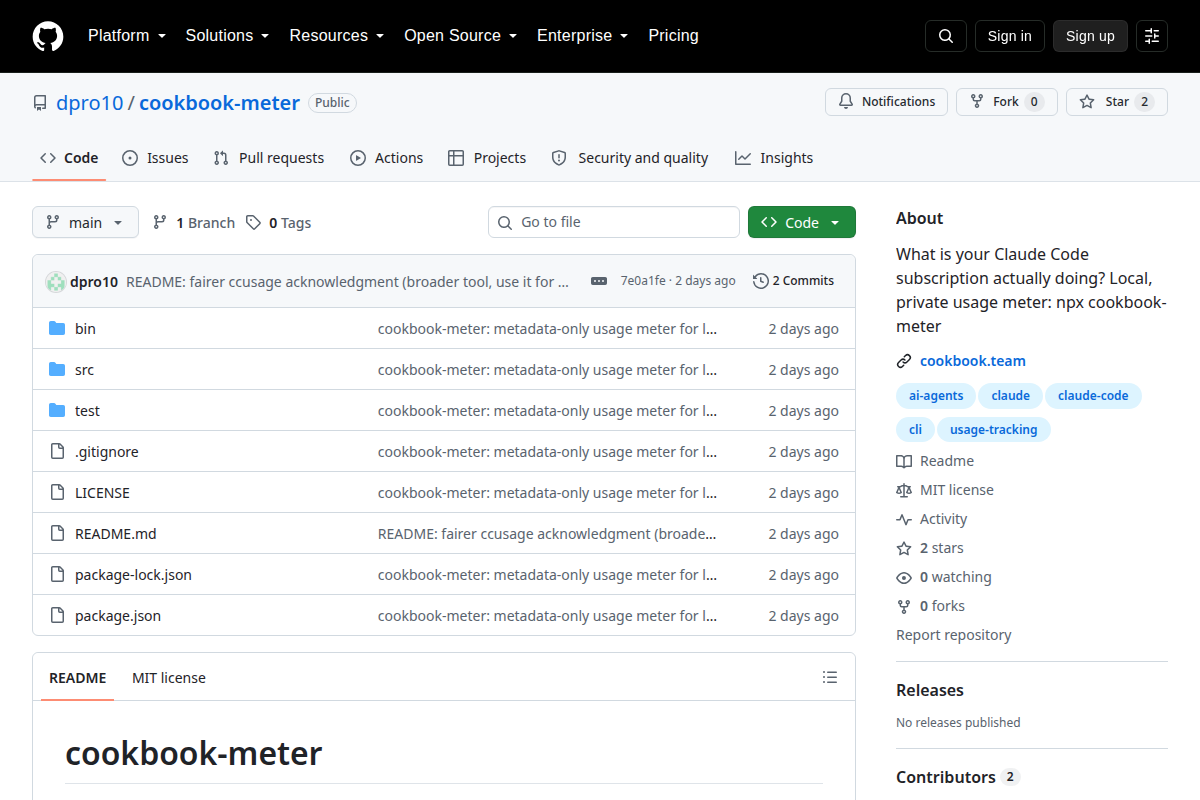Click the Go to file search field
The height and width of the screenshot is (800, 1200).
(614, 222)
